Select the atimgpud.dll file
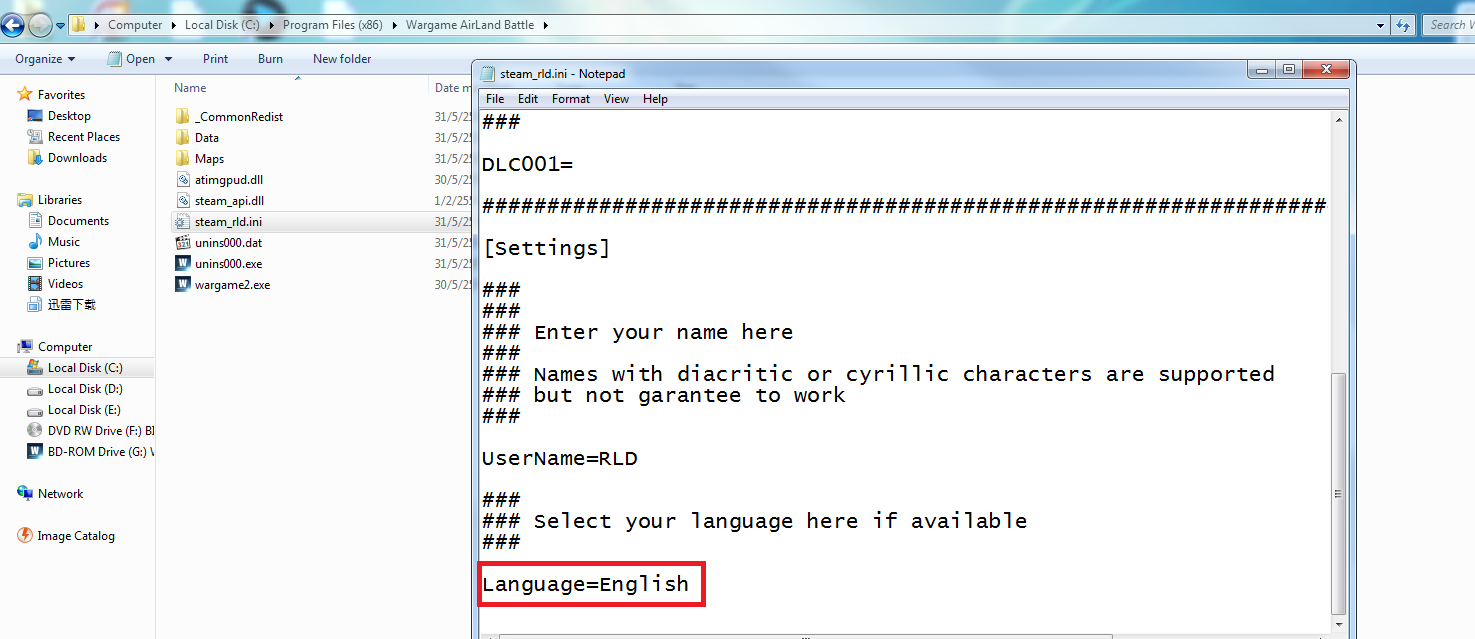 click(229, 180)
